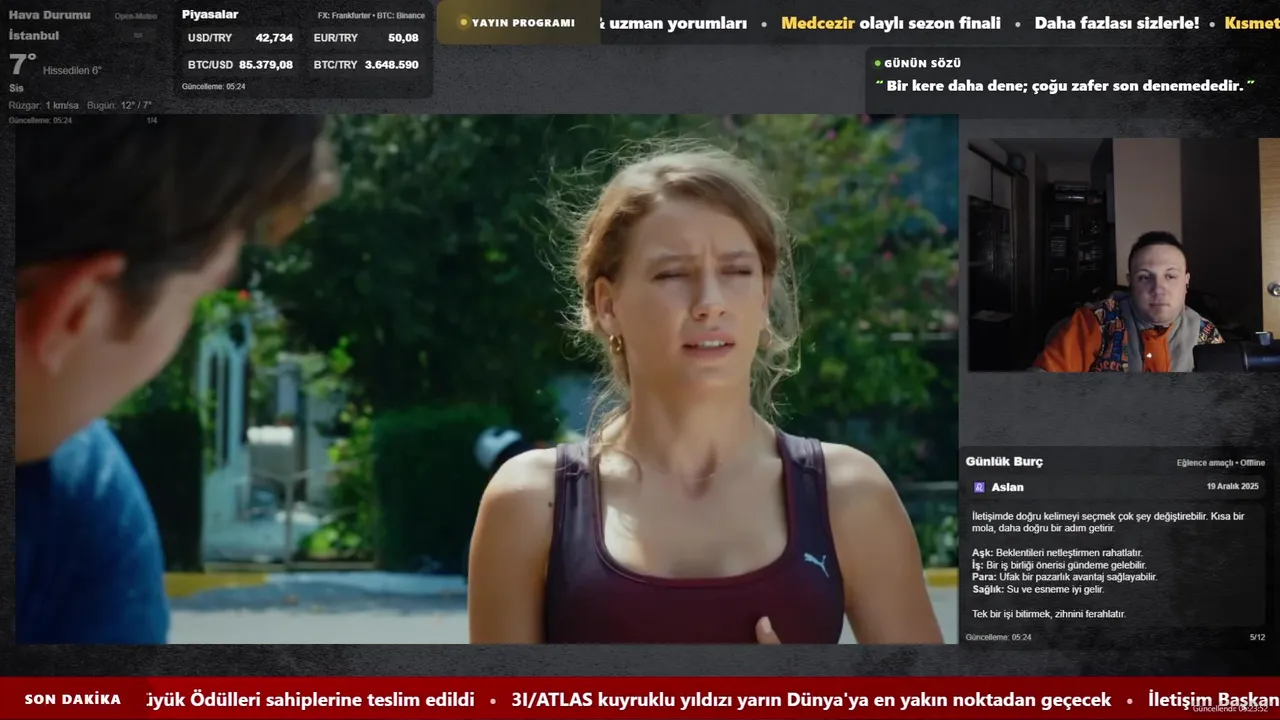Click the USD/TRY 42,734 rate
Image resolution: width=1280 pixels, height=720 pixels.
coord(240,38)
